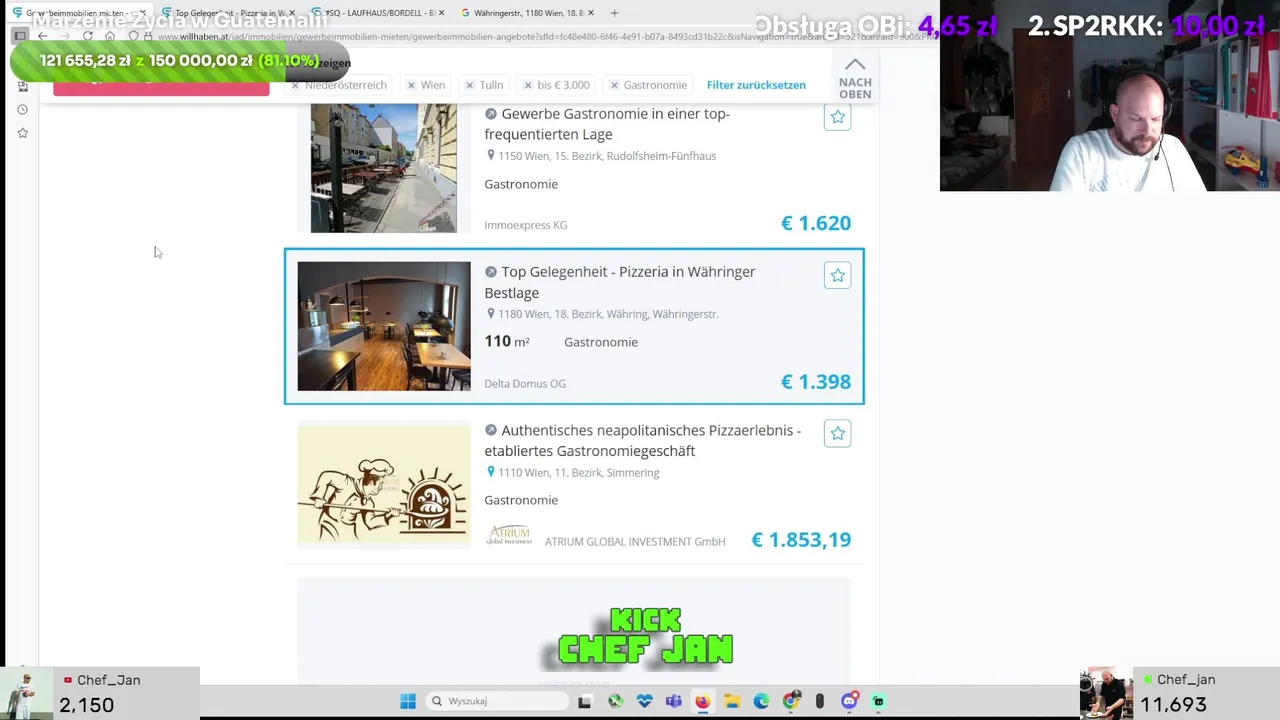This screenshot has width=1280, height=720.
Task: Remove the Gastronomie filter chip
Action: [614, 85]
